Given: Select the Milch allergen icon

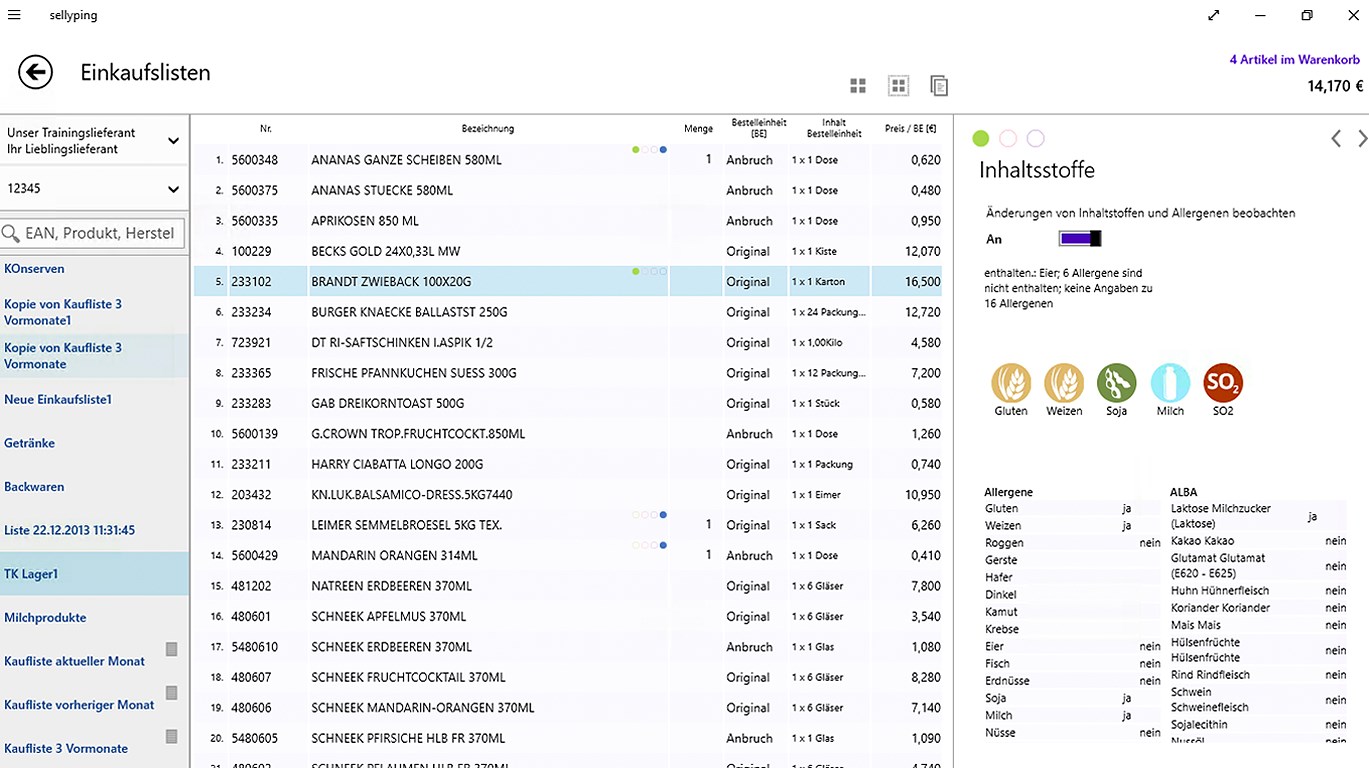Looking at the screenshot, I should pos(1170,382).
